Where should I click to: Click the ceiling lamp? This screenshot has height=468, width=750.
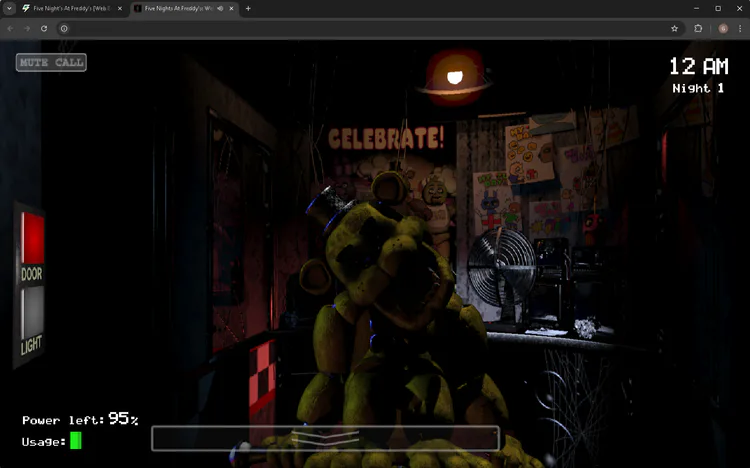454,78
